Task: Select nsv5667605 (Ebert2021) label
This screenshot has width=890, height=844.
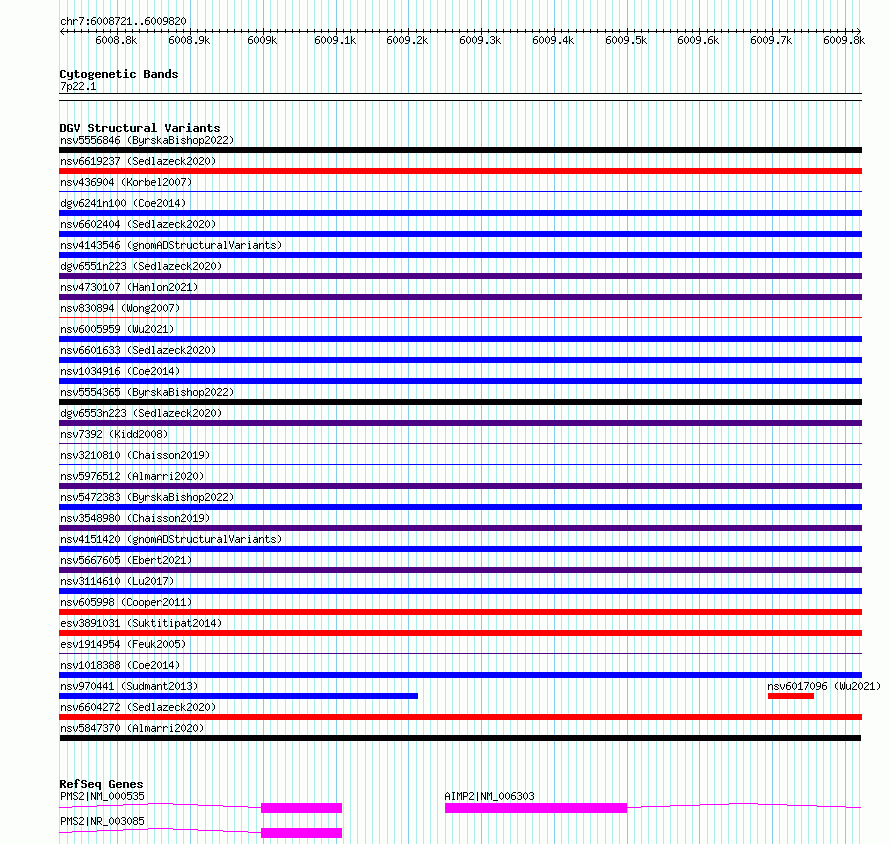Action: coord(126,560)
